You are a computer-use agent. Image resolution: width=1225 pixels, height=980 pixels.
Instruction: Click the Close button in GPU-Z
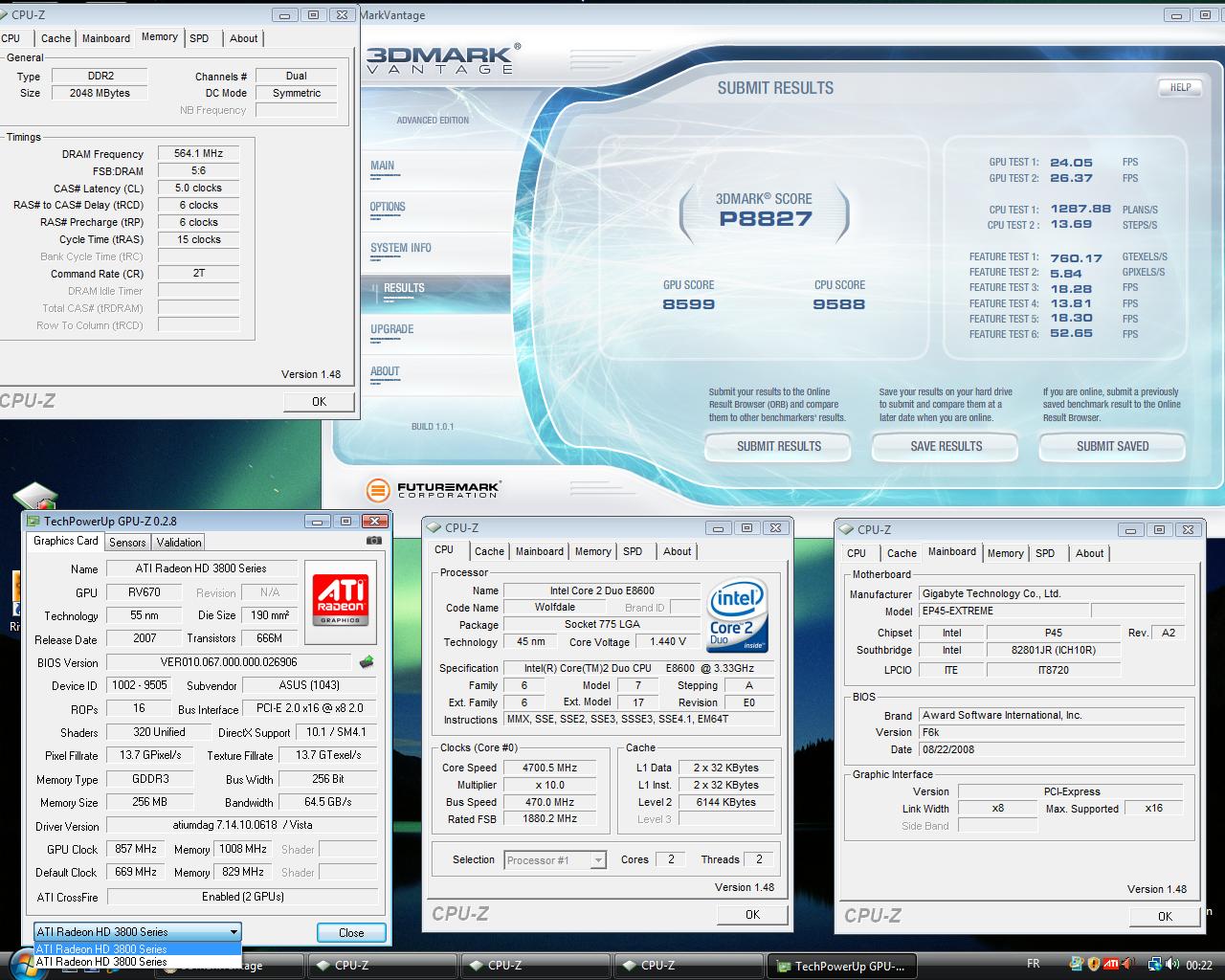coord(351,932)
